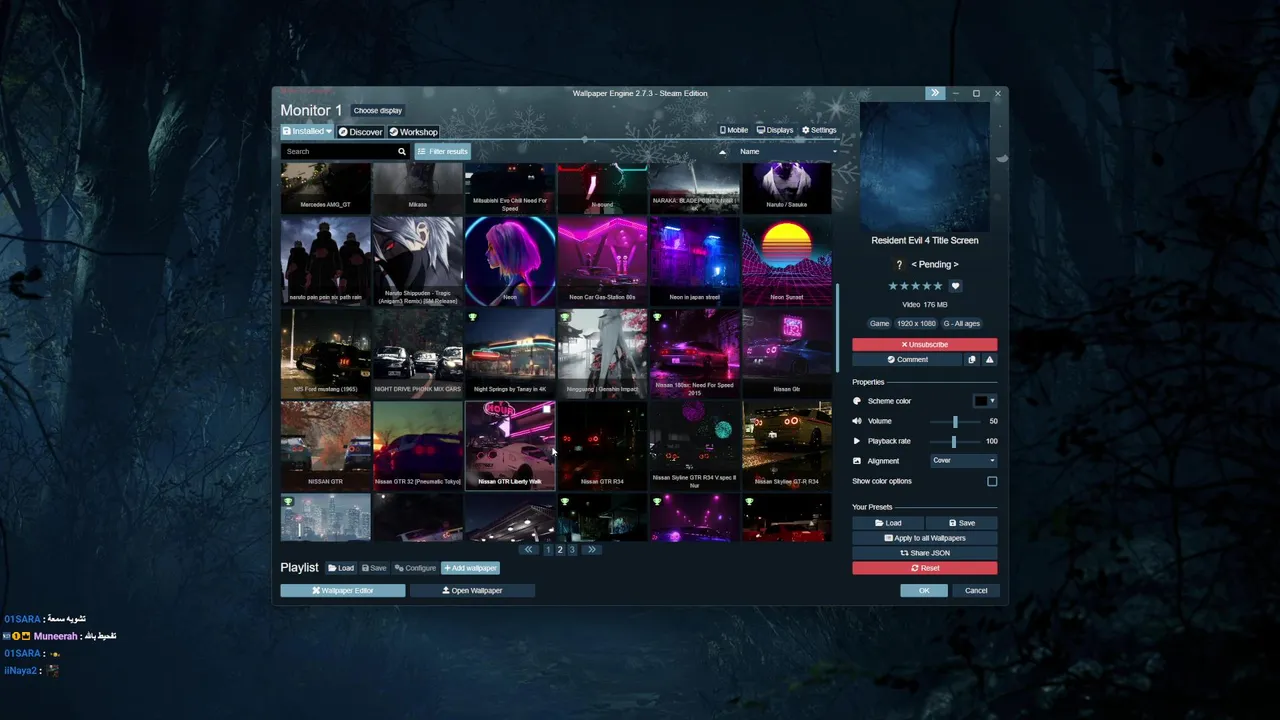This screenshot has height=720, width=1280.
Task: Go to results page 1
Action: (548, 550)
